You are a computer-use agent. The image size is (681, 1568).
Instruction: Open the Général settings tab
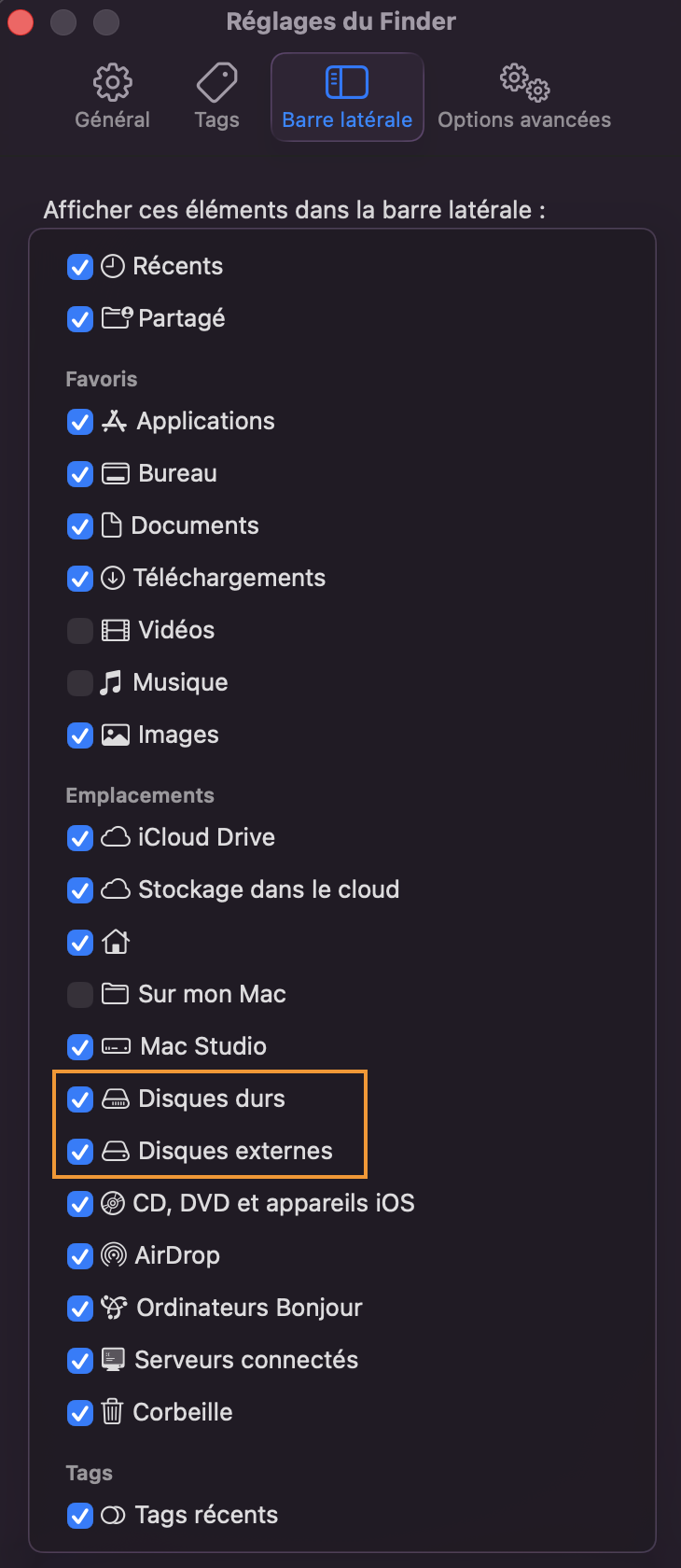coord(112,97)
